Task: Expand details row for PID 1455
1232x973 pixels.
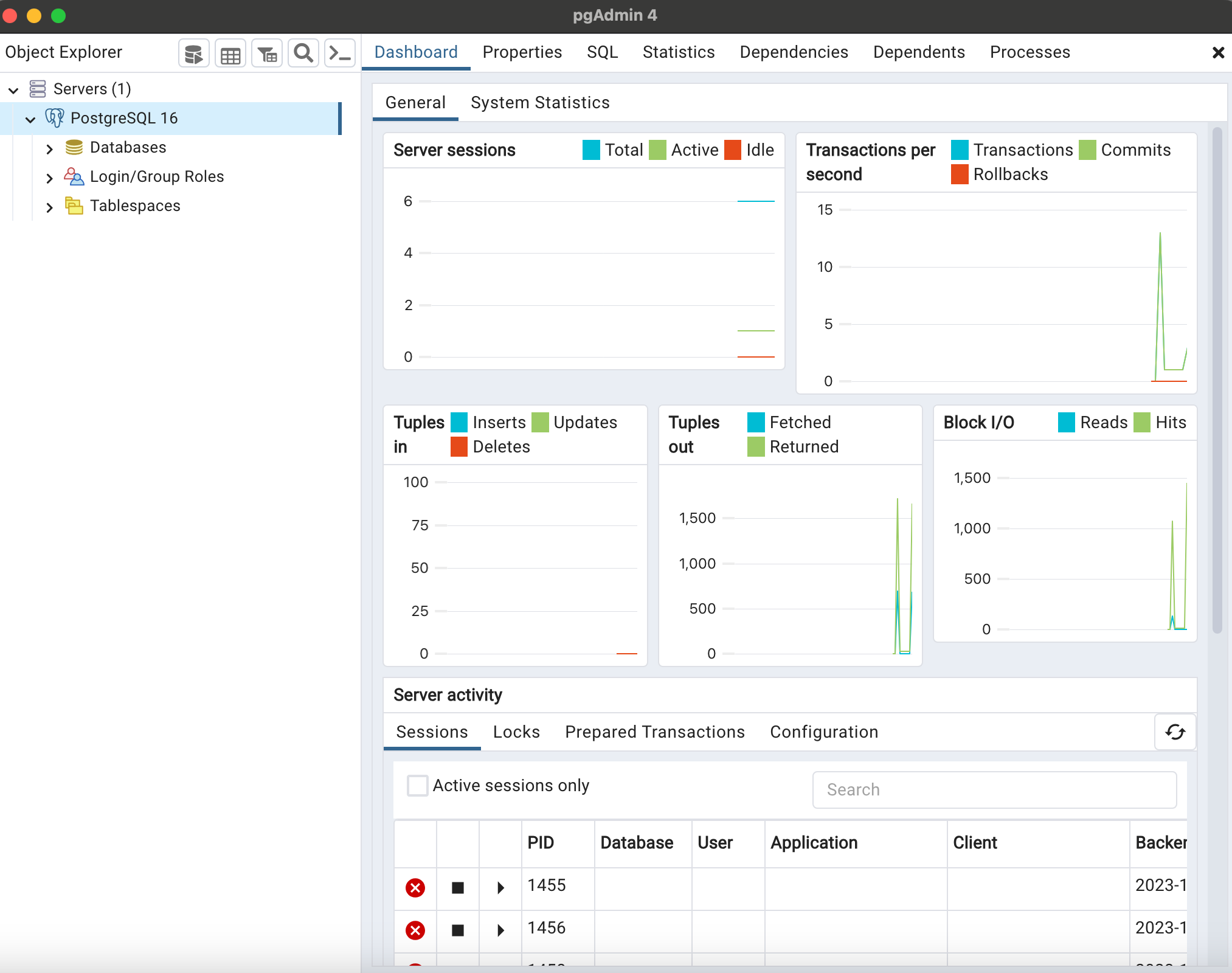Action: [x=500, y=887]
